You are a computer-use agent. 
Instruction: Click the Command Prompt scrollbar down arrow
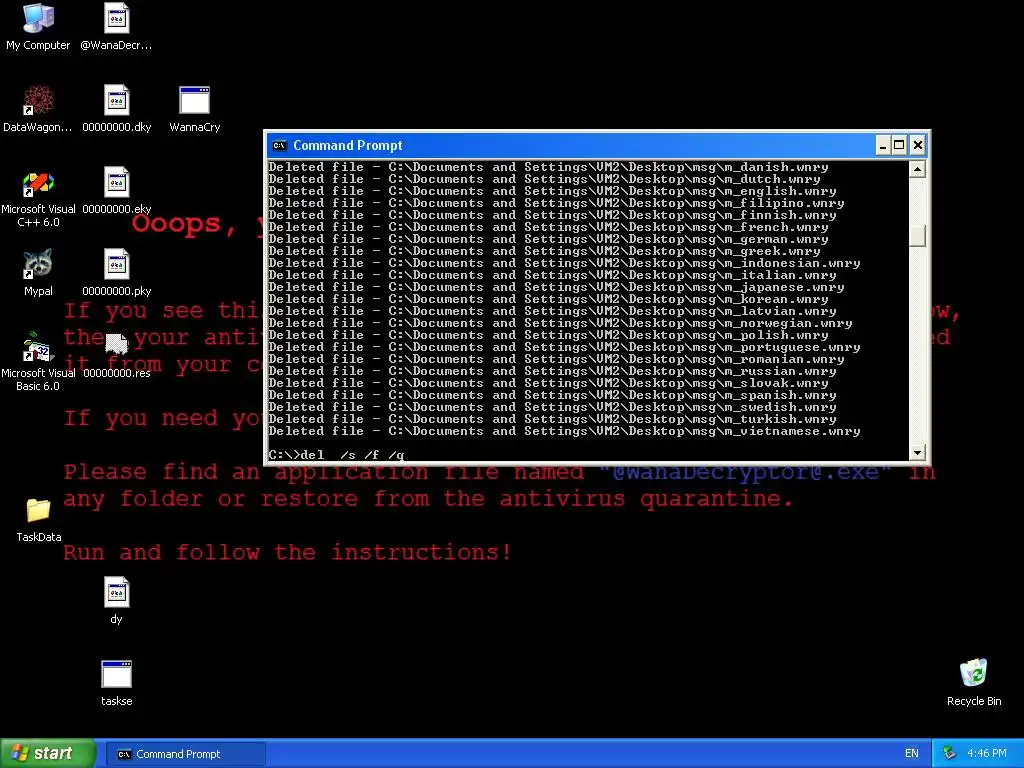click(x=918, y=452)
